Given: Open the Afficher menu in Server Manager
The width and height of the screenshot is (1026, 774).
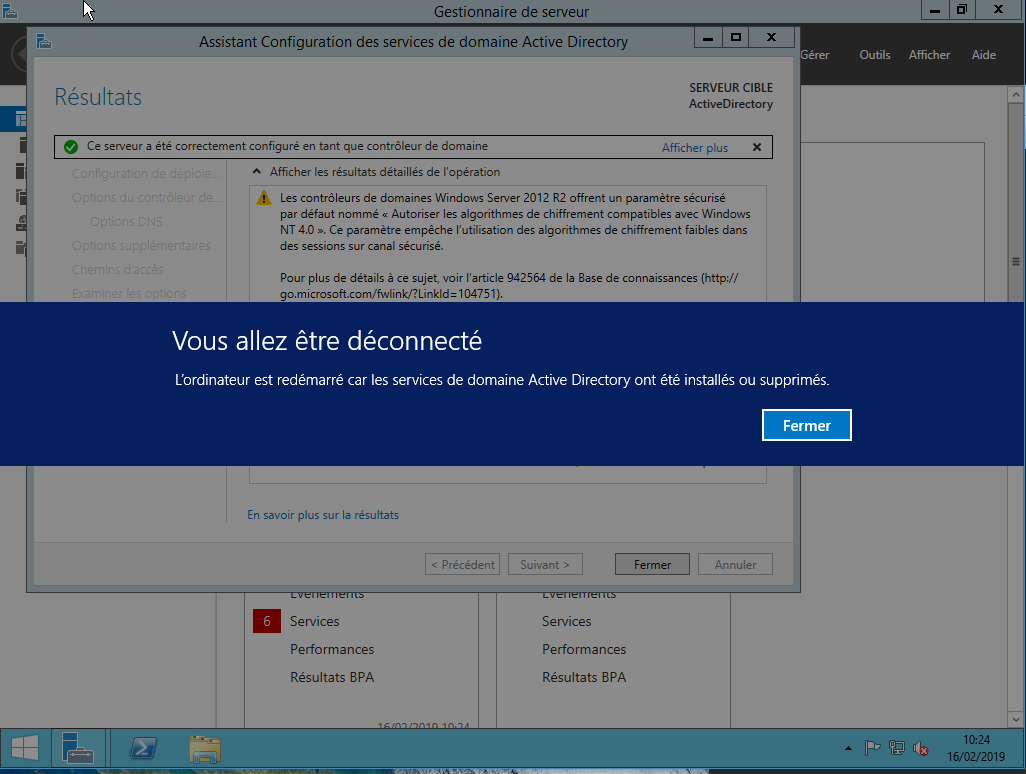Looking at the screenshot, I should pyautogui.click(x=929, y=55).
